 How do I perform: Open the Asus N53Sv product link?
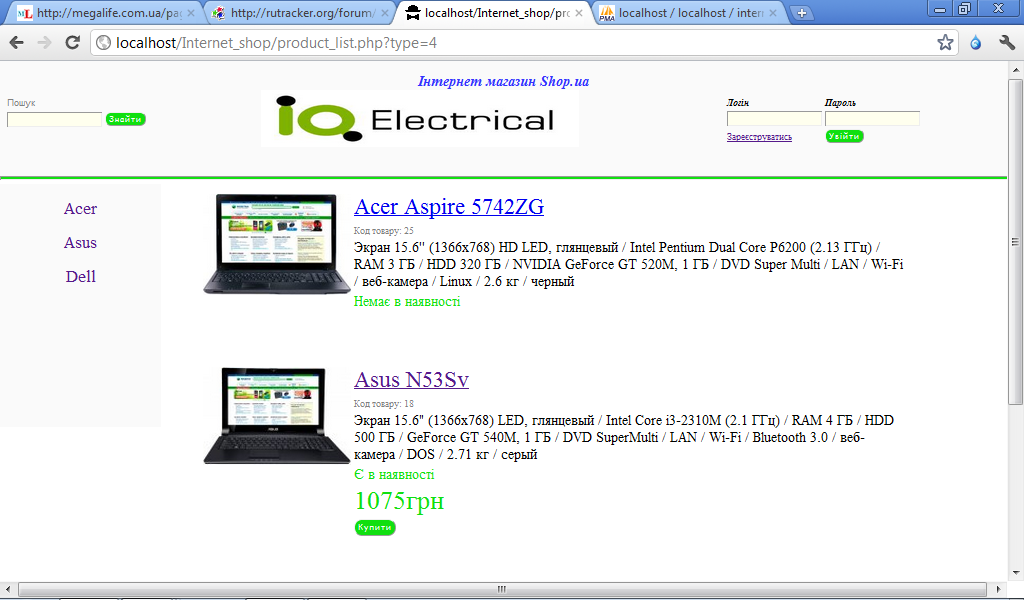411,380
